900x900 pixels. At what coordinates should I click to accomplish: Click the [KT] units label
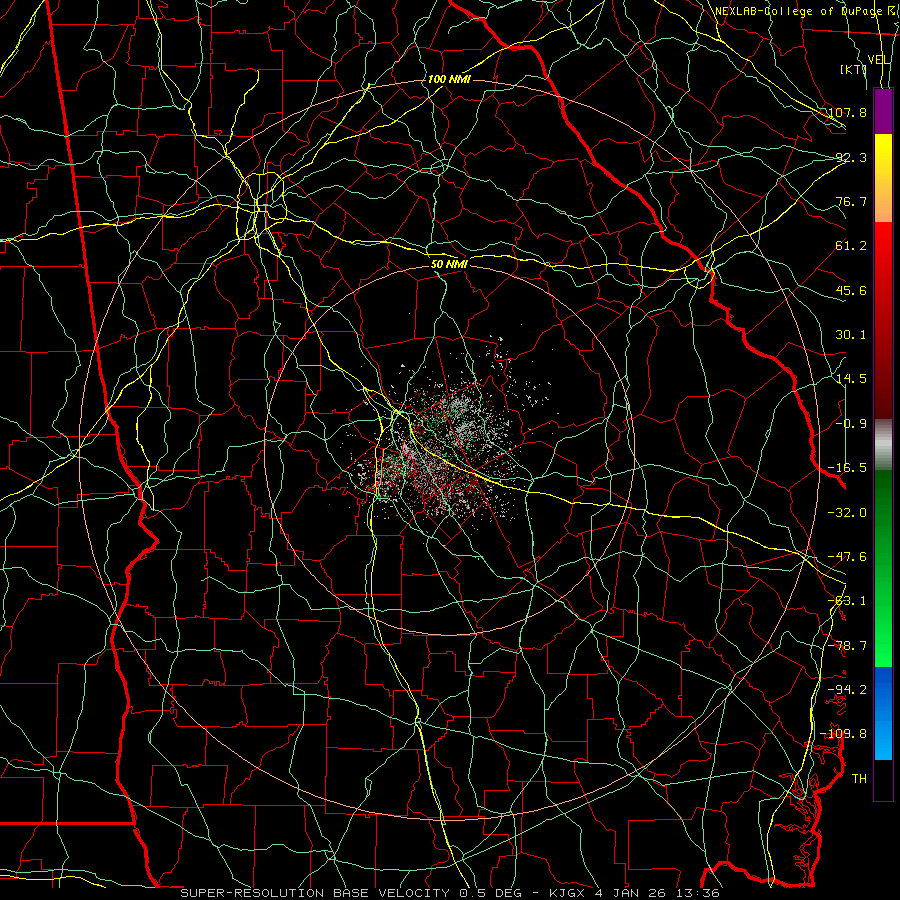(854, 69)
